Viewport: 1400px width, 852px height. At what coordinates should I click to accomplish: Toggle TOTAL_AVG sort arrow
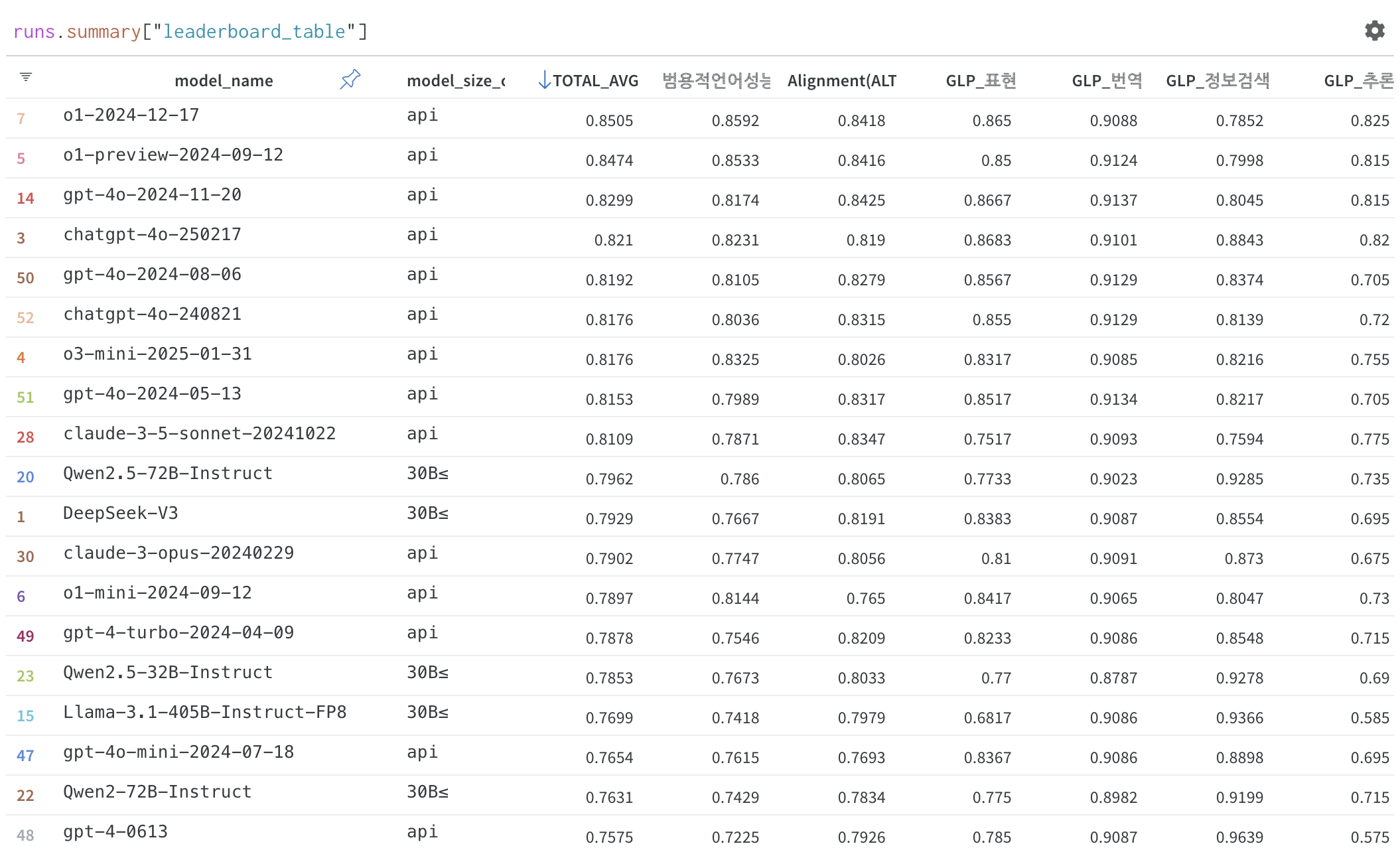click(544, 80)
